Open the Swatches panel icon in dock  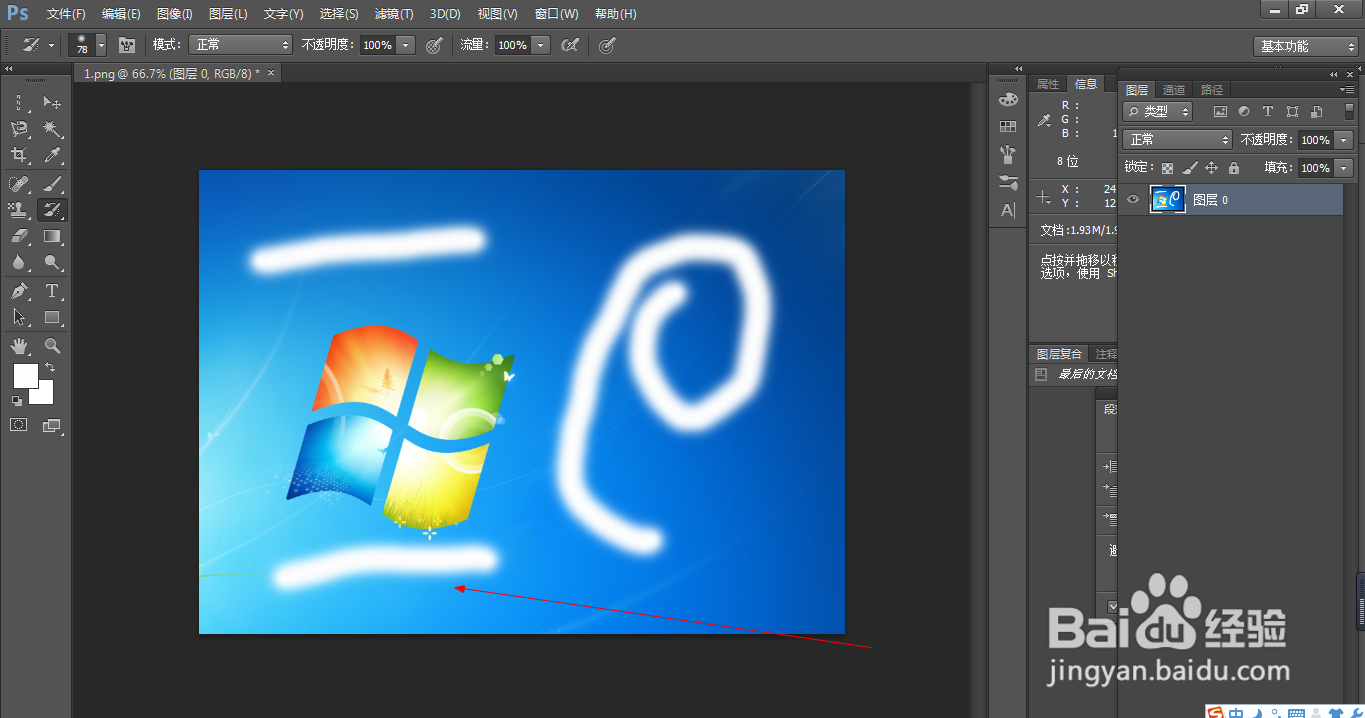[x=1008, y=126]
